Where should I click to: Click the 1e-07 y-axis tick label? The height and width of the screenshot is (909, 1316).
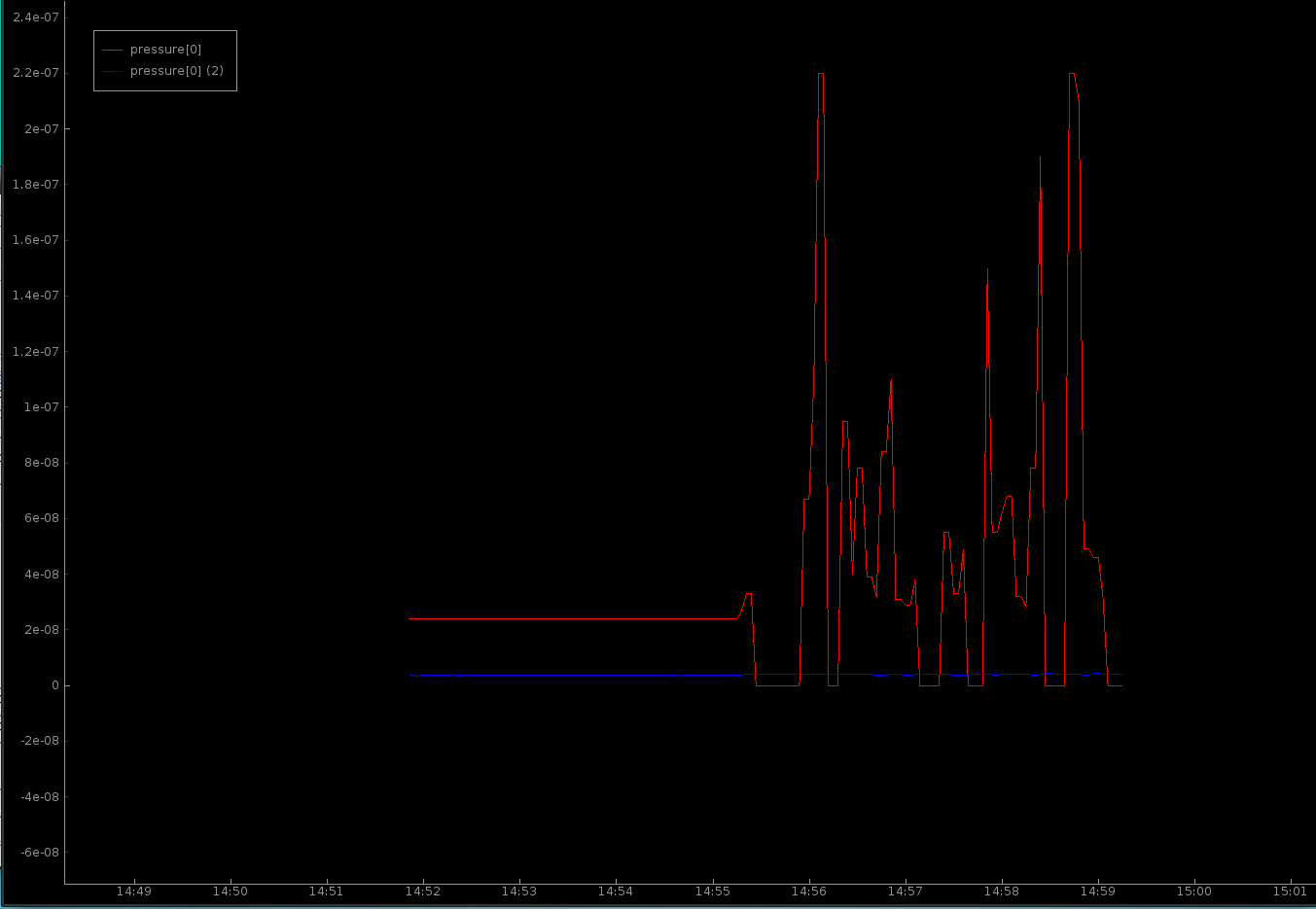(41, 406)
